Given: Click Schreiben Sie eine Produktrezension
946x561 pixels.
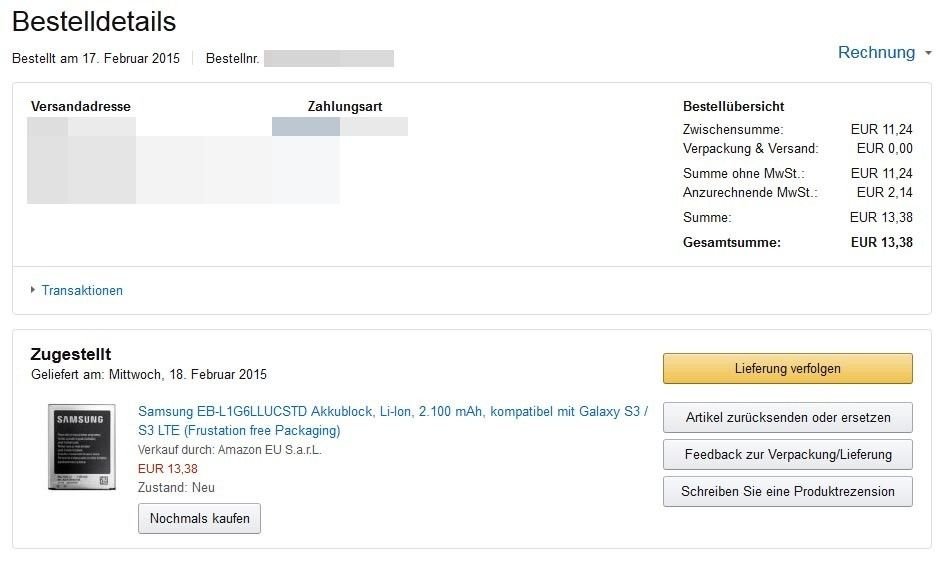Looking at the screenshot, I should click(787, 491).
